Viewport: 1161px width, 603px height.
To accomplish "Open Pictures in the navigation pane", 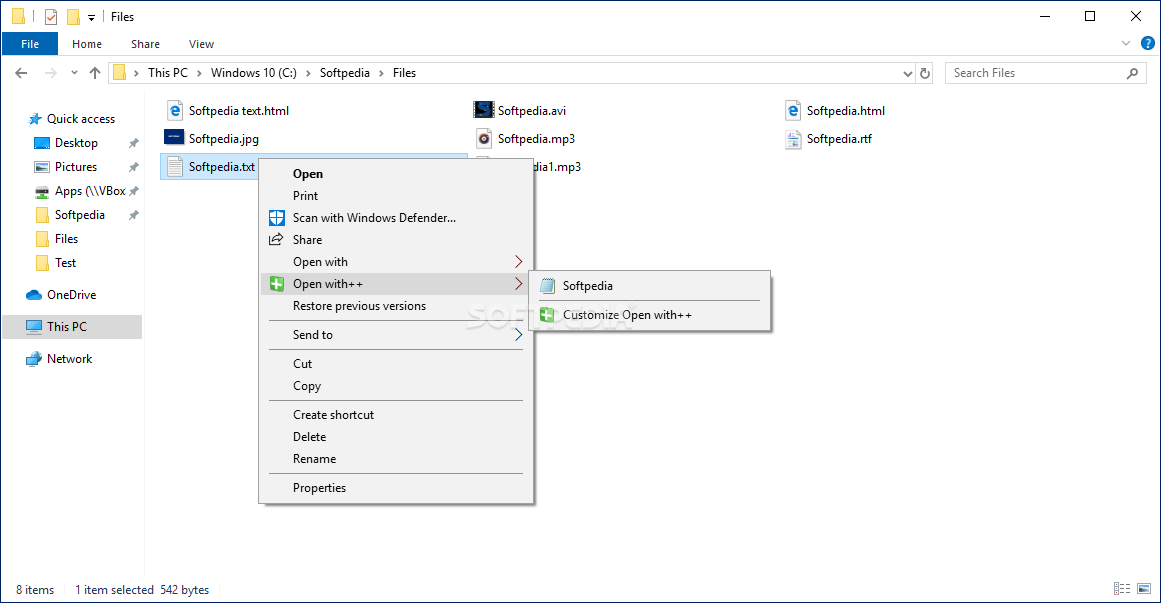I will [x=76, y=167].
